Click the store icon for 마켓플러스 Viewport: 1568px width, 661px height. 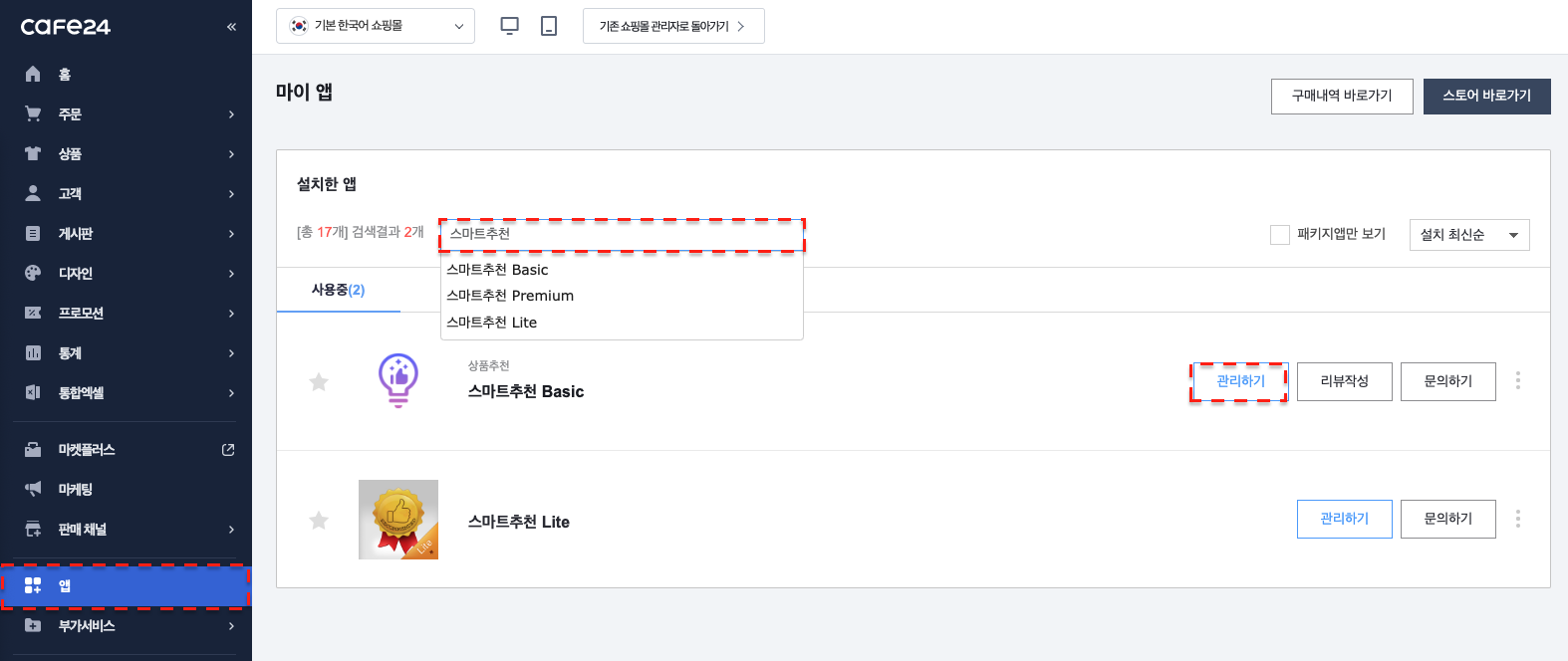(x=33, y=449)
